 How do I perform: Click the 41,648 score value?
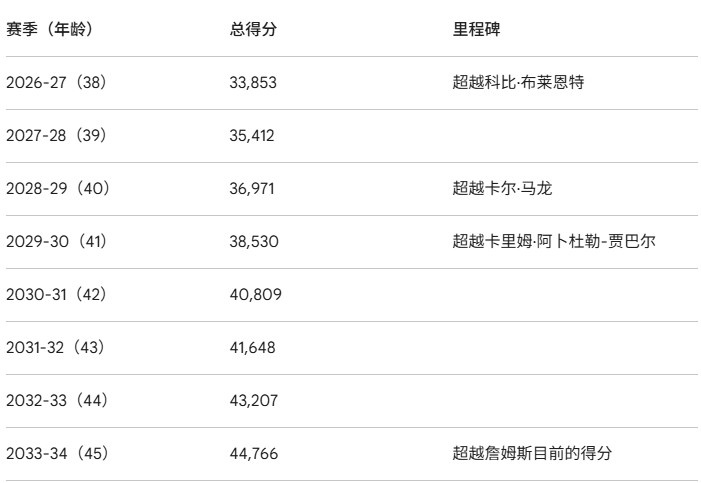pyautogui.click(x=252, y=347)
